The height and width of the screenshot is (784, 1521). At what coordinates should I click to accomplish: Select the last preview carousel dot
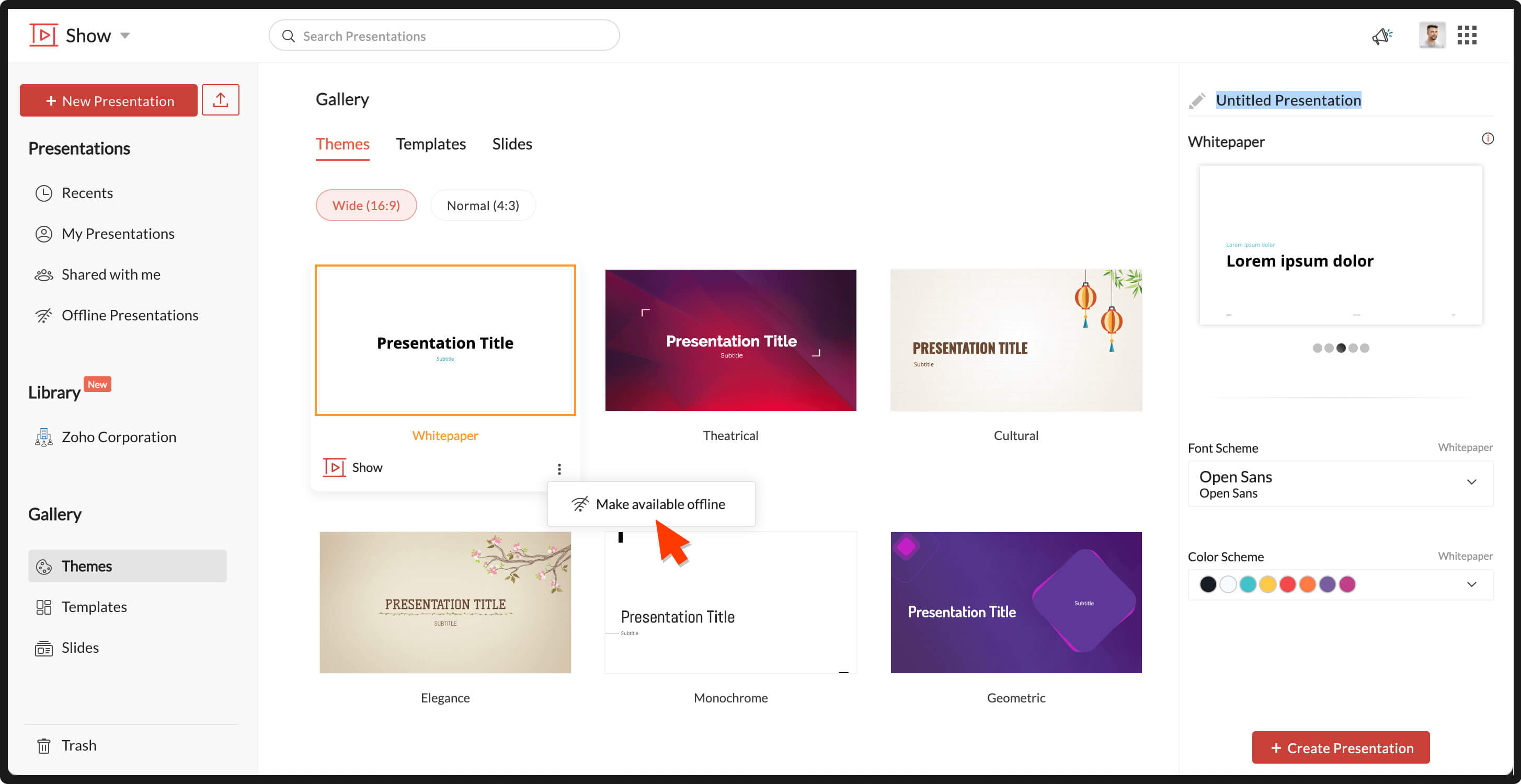[1364, 348]
